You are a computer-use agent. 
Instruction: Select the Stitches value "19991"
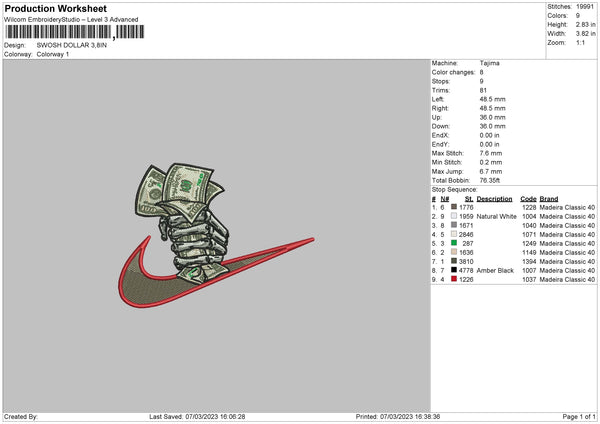coord(585,7)
